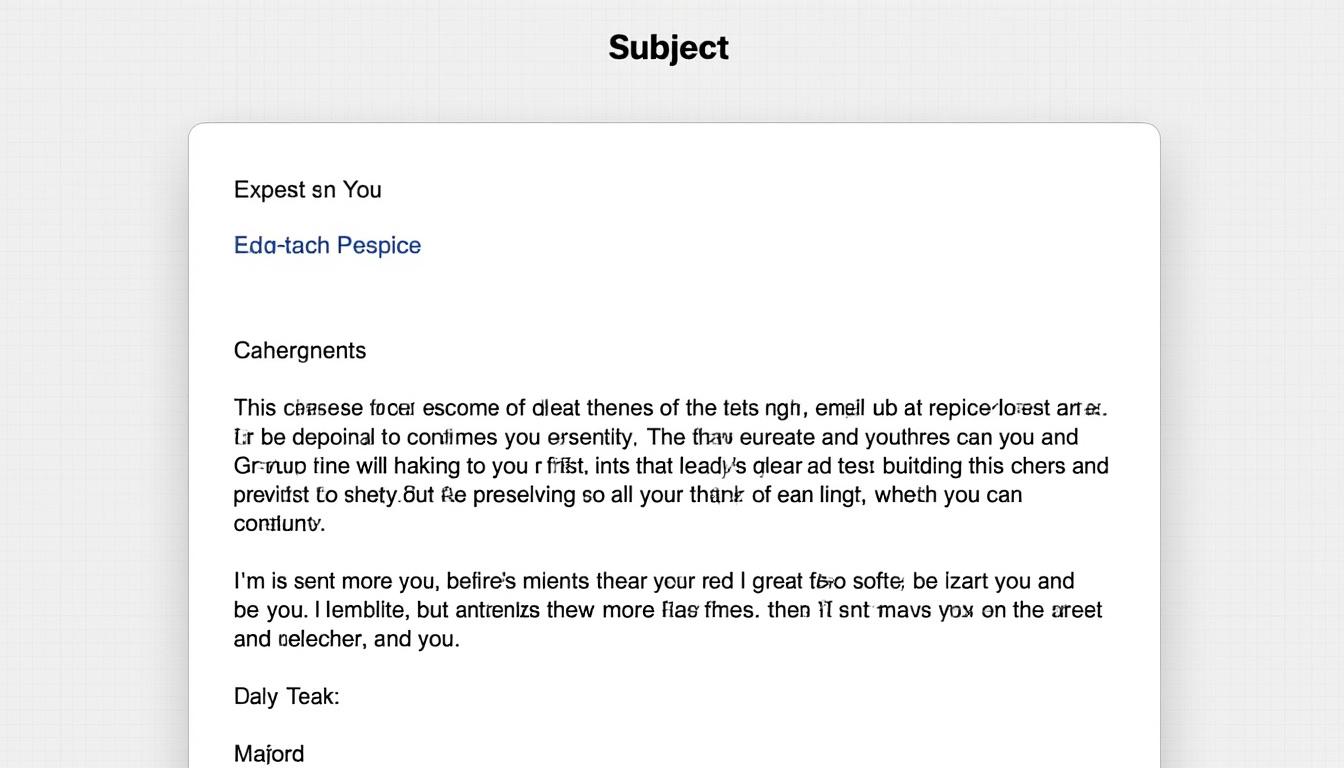Screen dimensions: 1344x768
Task: Click the line starting "I'm is sent more"
Action: pyautogui.click(x=653, y=581)
